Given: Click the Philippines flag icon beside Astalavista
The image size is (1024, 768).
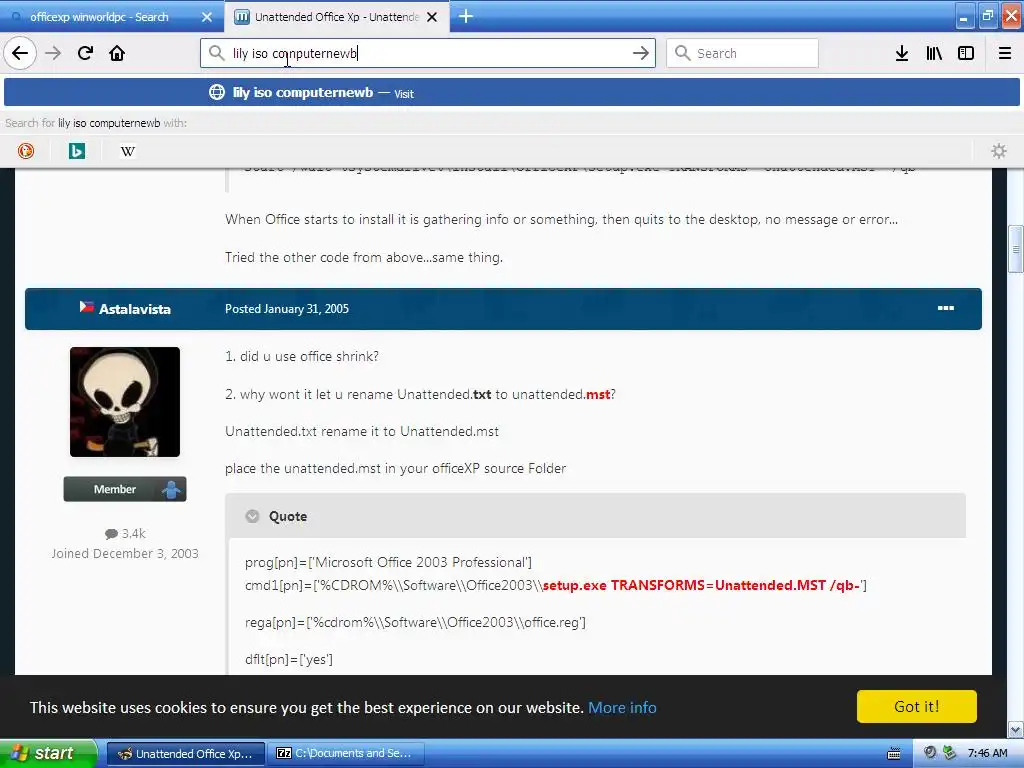Looking at the screenshot, I should coord(86,307).
